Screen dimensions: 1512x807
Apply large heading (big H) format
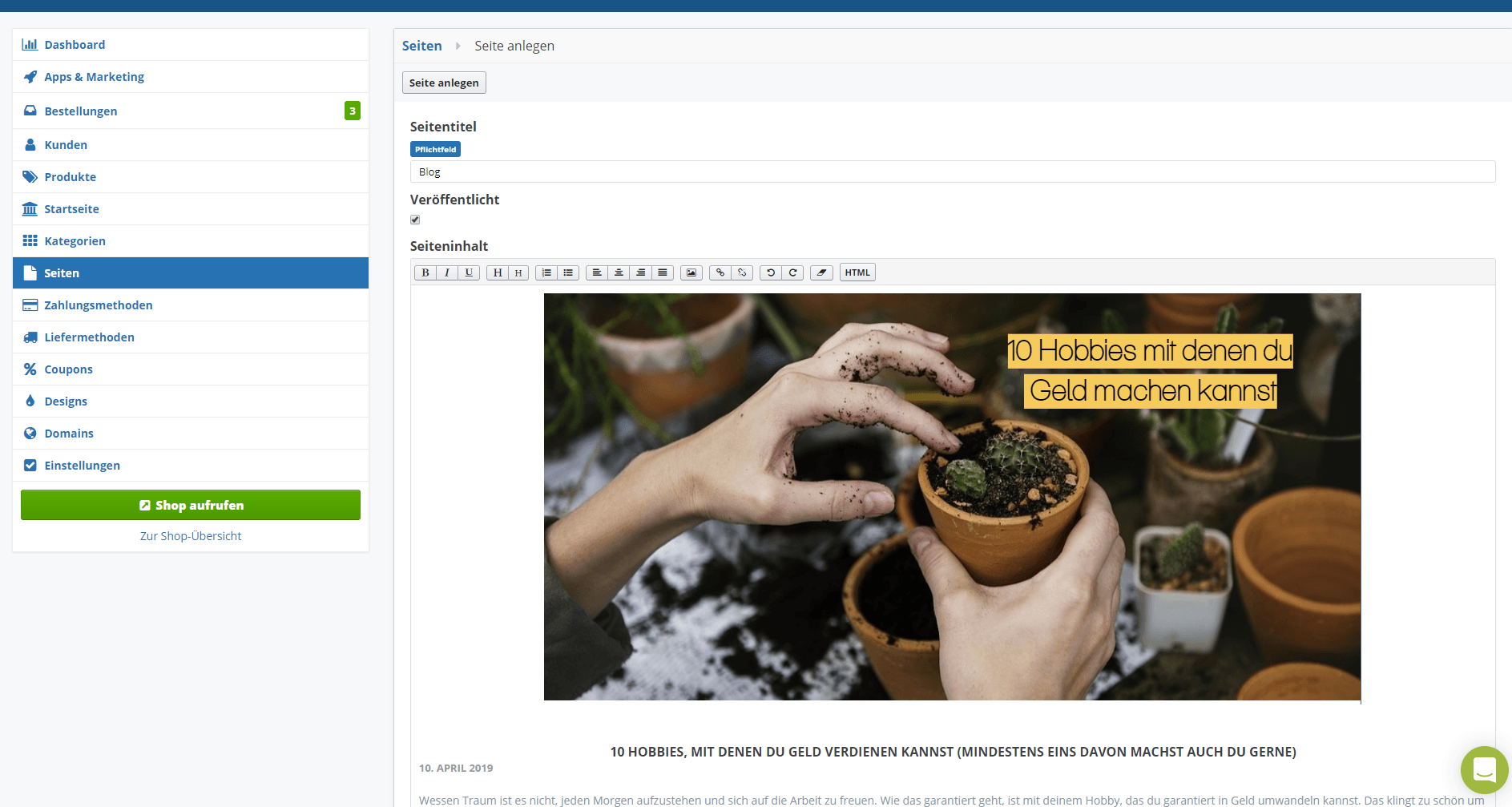(498, 272)
